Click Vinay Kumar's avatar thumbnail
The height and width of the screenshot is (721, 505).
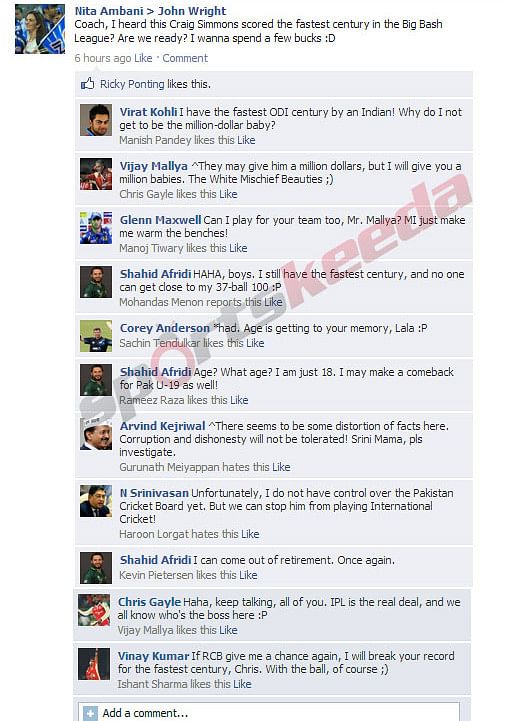pyautogui.click(x=94, y=664)
